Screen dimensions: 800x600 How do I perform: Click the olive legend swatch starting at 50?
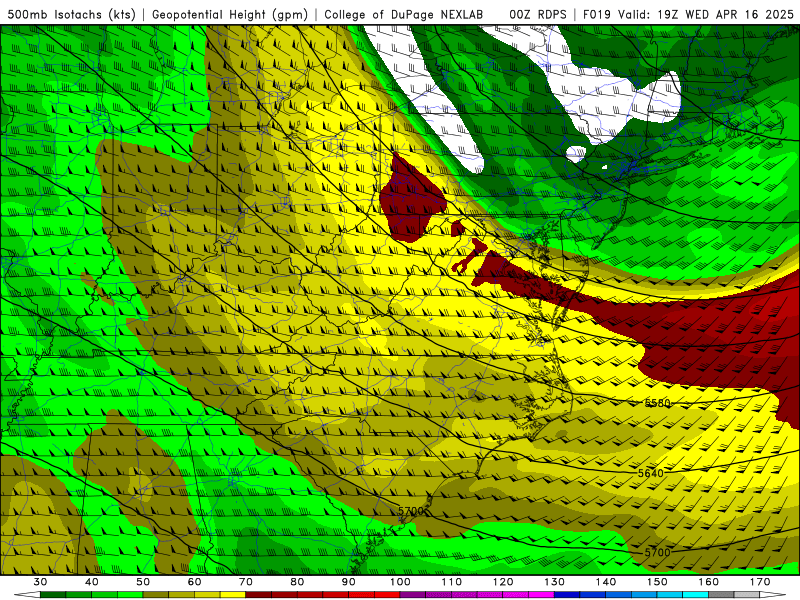pyautogui.click(x=156, y=595)
